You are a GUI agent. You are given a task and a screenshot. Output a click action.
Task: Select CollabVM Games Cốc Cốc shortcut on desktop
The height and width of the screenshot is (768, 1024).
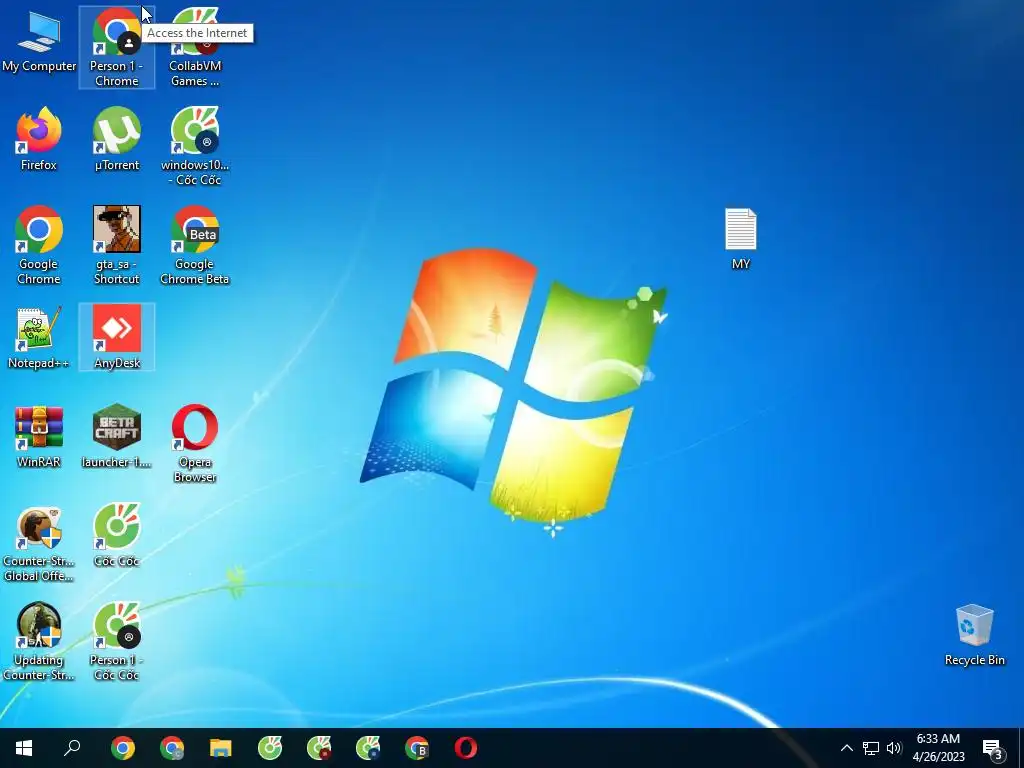pyautogui.click(x=195, y=48)
